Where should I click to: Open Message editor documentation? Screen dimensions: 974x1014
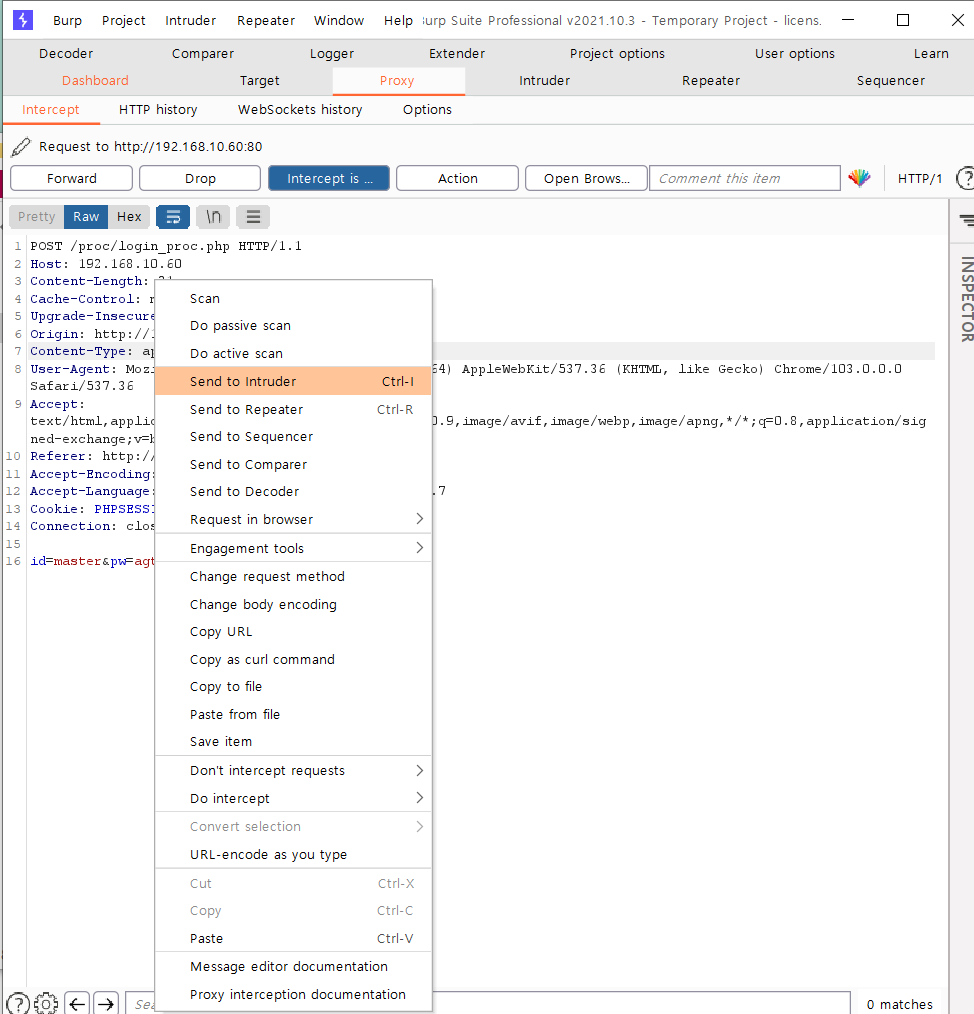click(293, 967)
